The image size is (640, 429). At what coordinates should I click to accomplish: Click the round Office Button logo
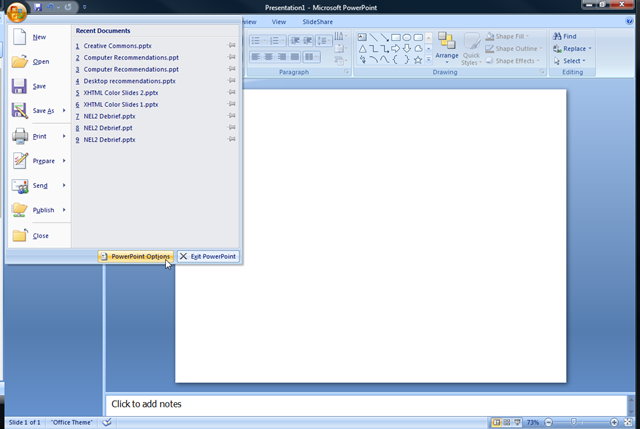tap(17, 12)
